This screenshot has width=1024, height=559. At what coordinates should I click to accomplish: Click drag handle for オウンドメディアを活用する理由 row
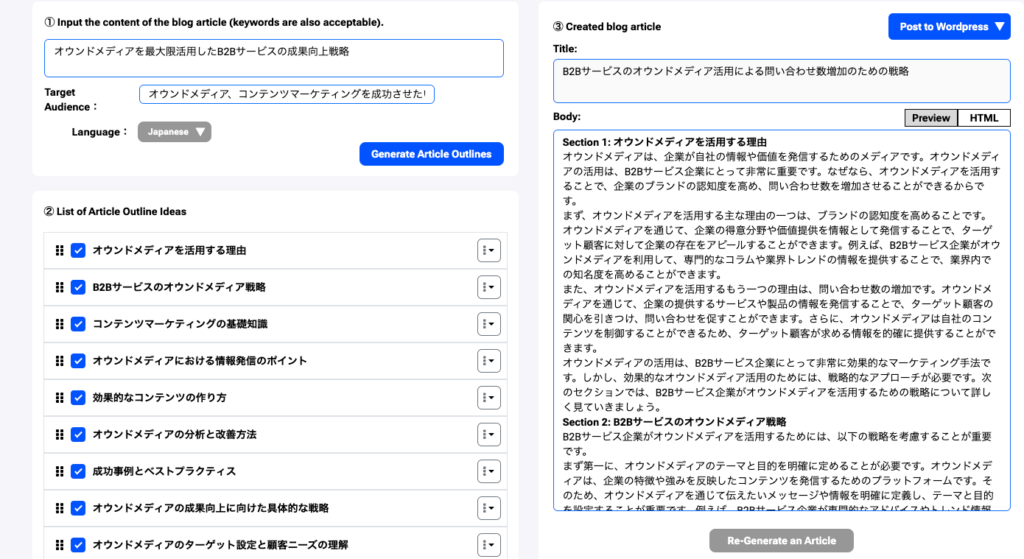tap(59, 251)
